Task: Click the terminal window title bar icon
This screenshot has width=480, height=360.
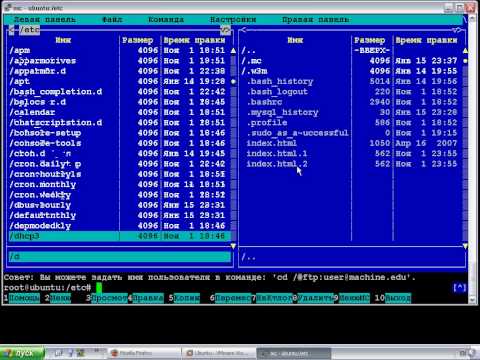Action: (x=7, y=7)
